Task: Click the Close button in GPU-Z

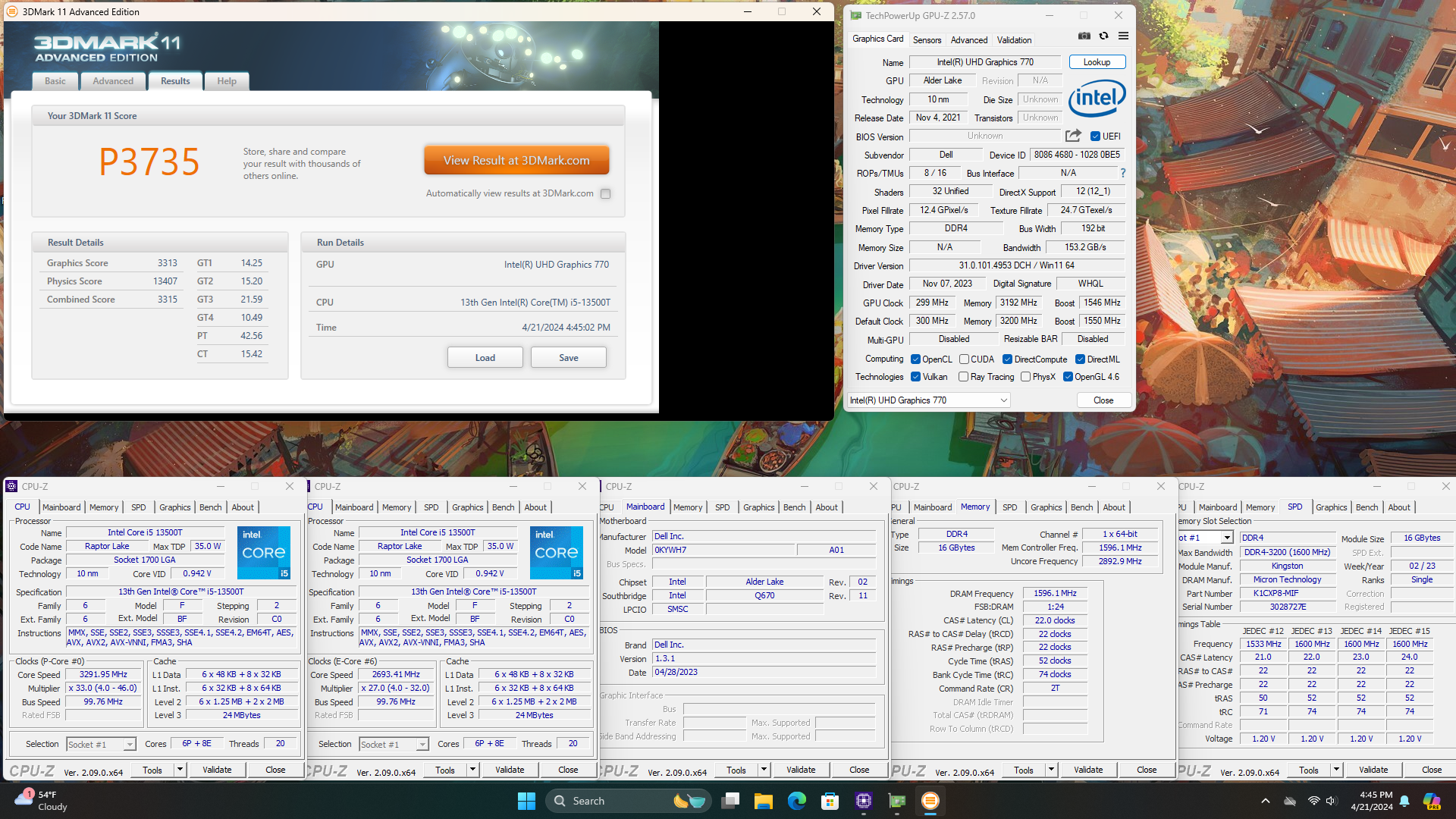Action: point(1103,400)
